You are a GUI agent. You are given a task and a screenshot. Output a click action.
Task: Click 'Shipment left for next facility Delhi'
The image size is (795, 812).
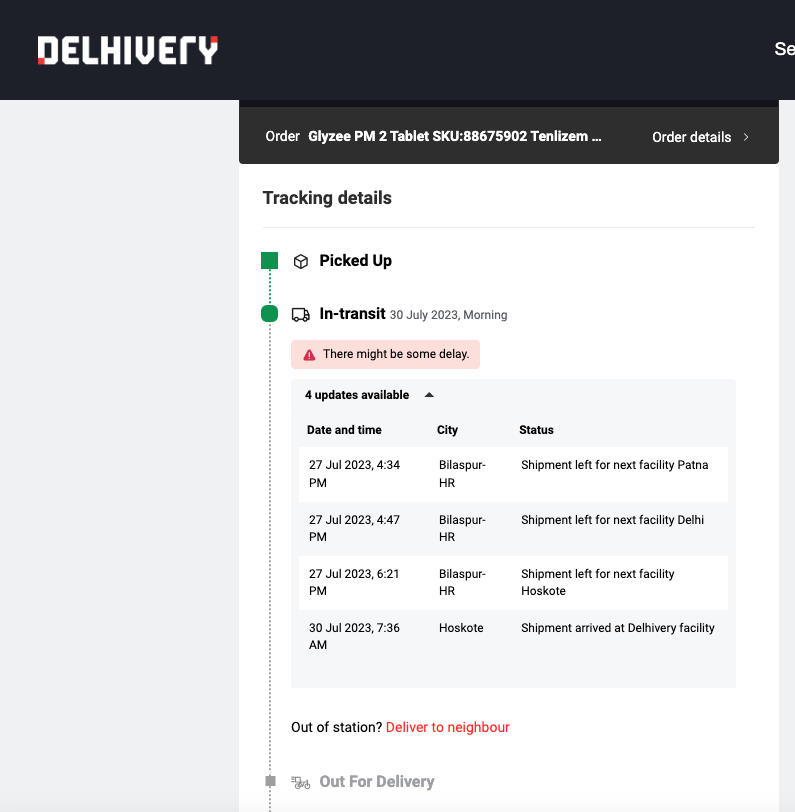[612, 520]
